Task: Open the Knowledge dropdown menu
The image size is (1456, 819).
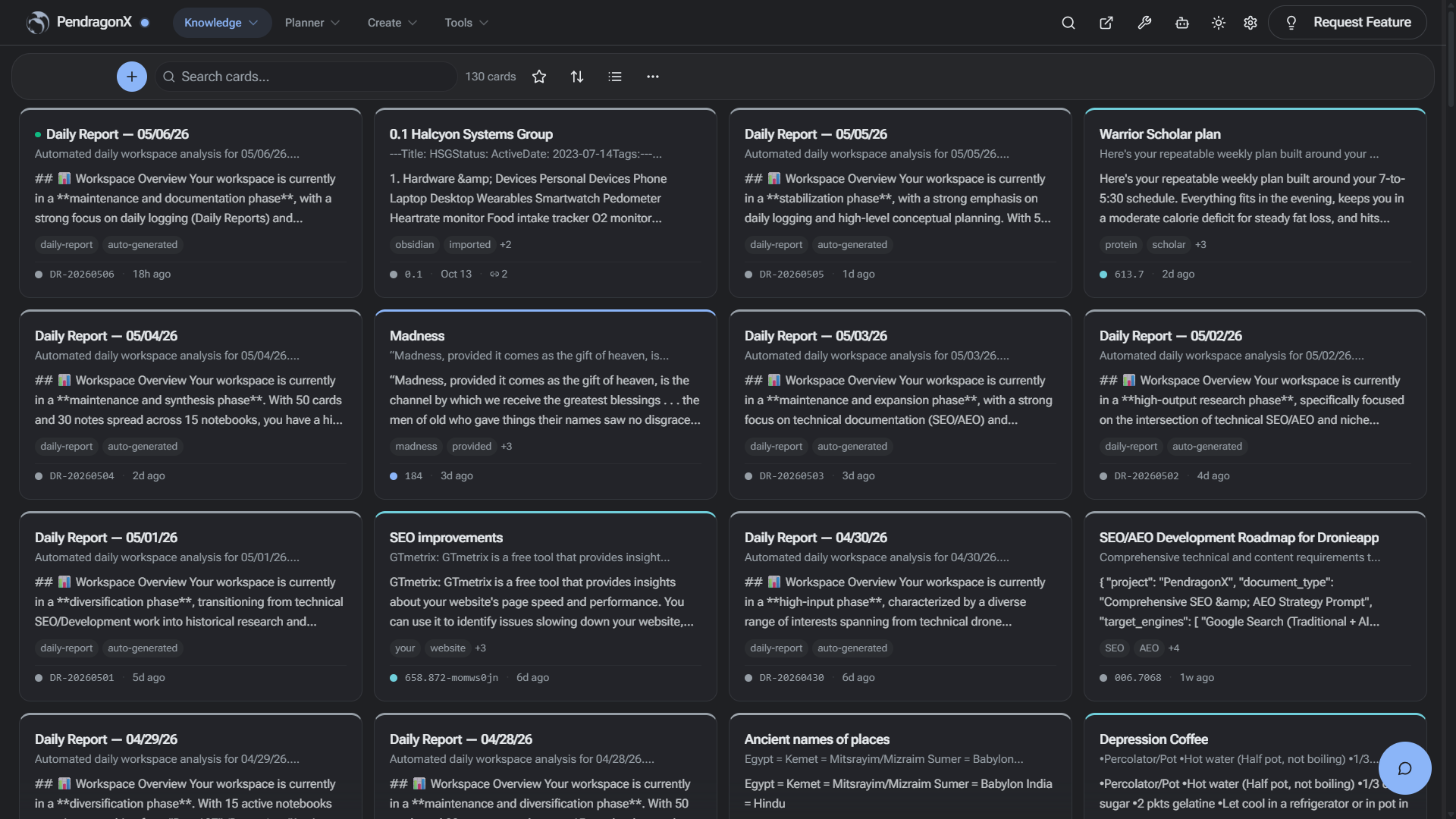Action: point(221,23)
